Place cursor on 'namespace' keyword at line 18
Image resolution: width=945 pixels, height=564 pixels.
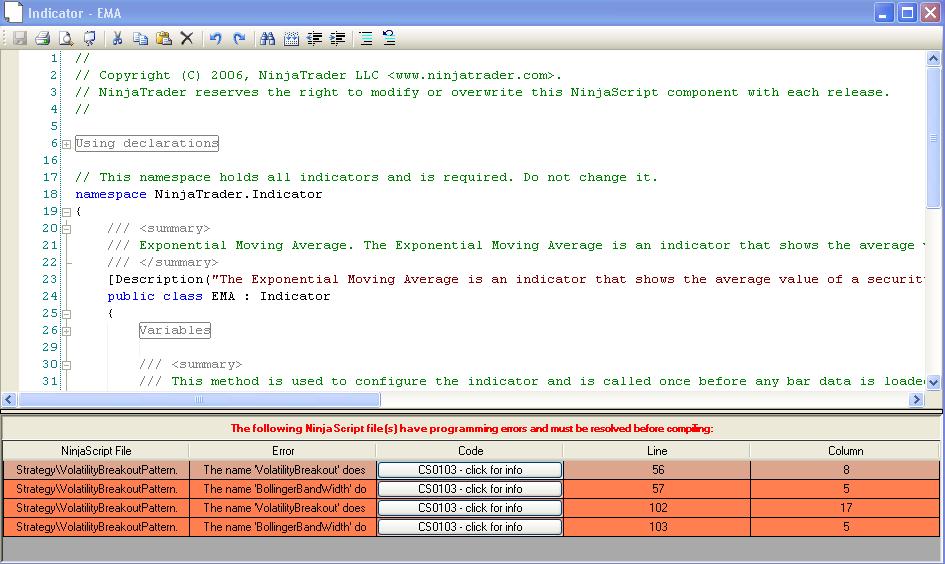(111, 194)
